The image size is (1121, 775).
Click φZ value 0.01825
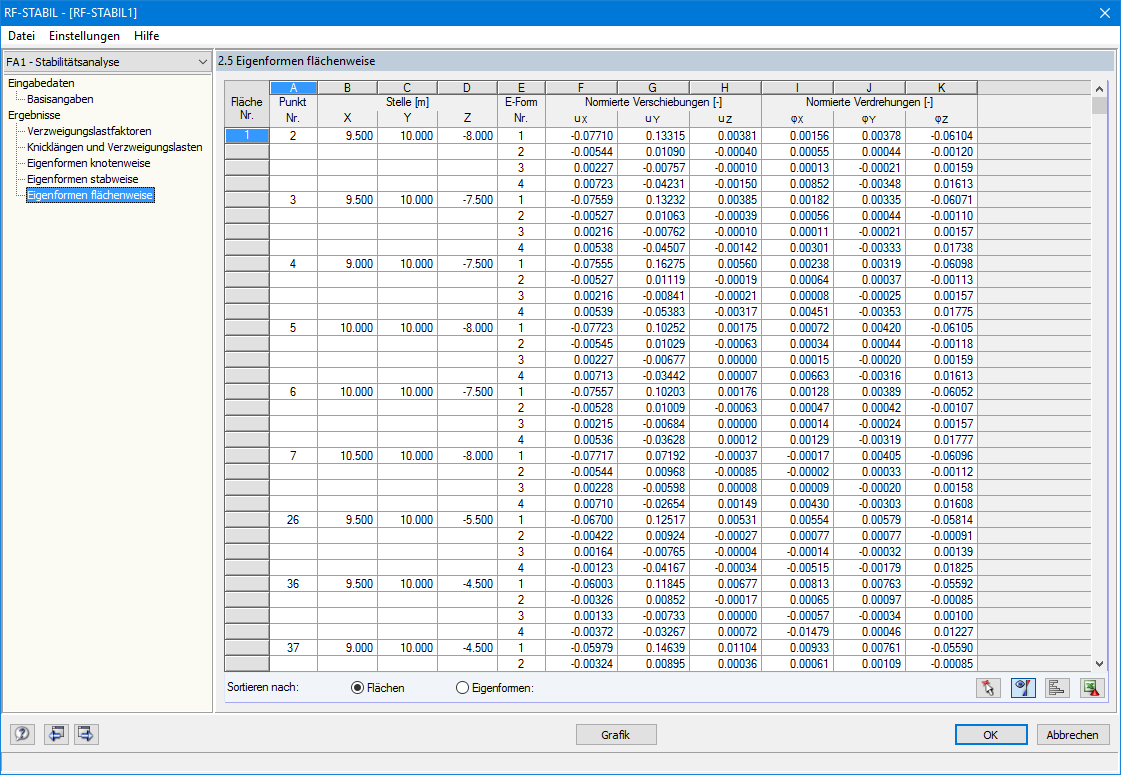pyautogui.click(x=941, y=568)
